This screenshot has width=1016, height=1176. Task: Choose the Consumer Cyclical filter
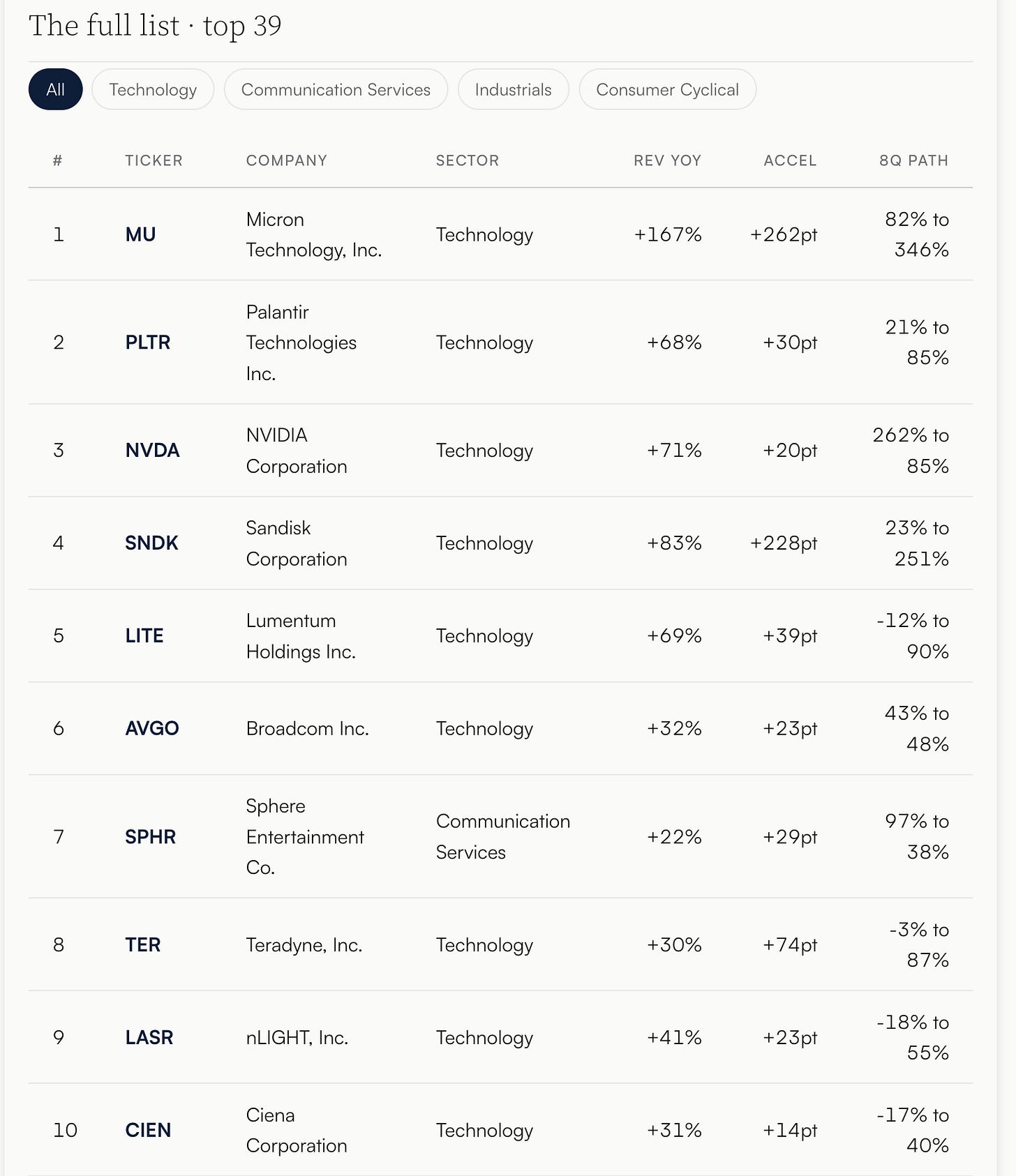667,89
